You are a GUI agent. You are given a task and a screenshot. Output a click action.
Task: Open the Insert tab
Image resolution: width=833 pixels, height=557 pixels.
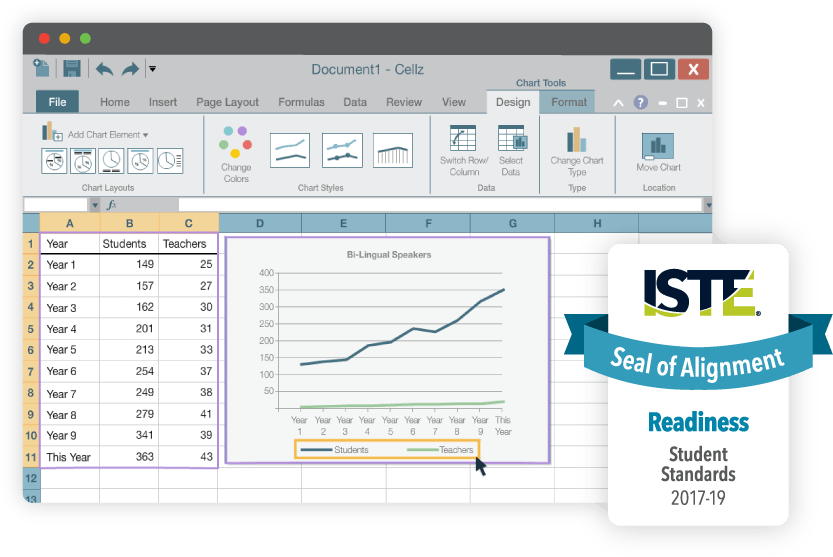pyautogui.click(x=163, y=102)
